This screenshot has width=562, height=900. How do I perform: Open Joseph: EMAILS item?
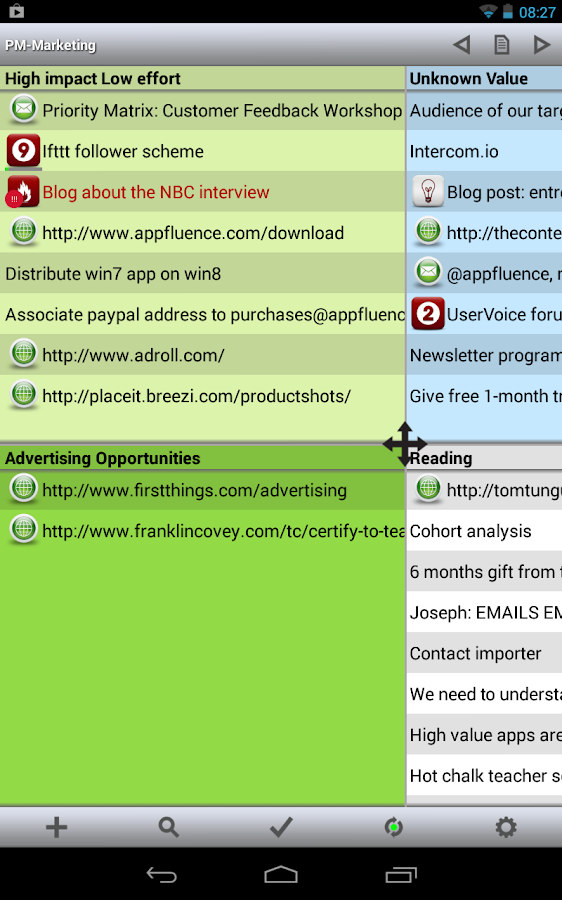click(485, 612)
